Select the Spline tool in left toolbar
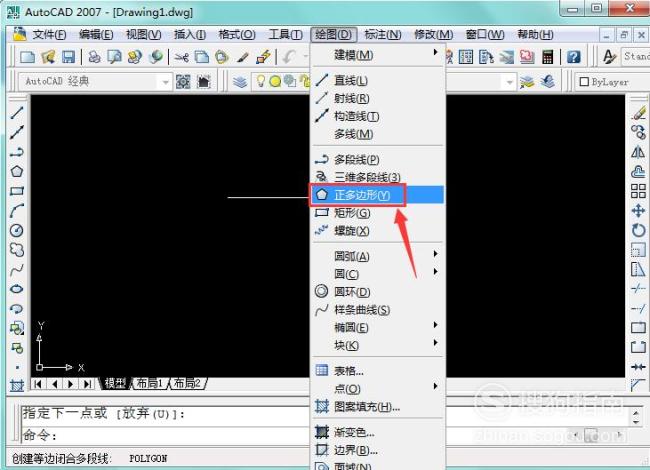This screenshot has height=470, width=650. pos(17,270)
